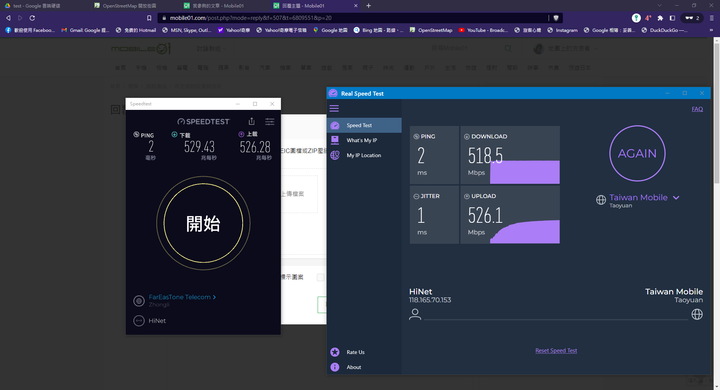Viewport: 720px width, 390px height.
Task: Go forward with the browser forward arrow
Action: coord(20,18)
